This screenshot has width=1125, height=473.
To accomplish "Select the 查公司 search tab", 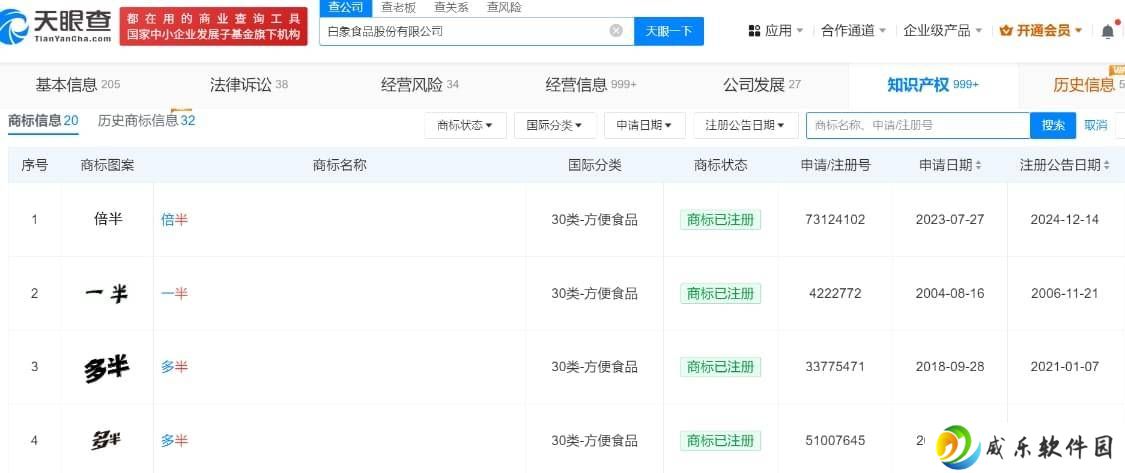I will (346, 8).
